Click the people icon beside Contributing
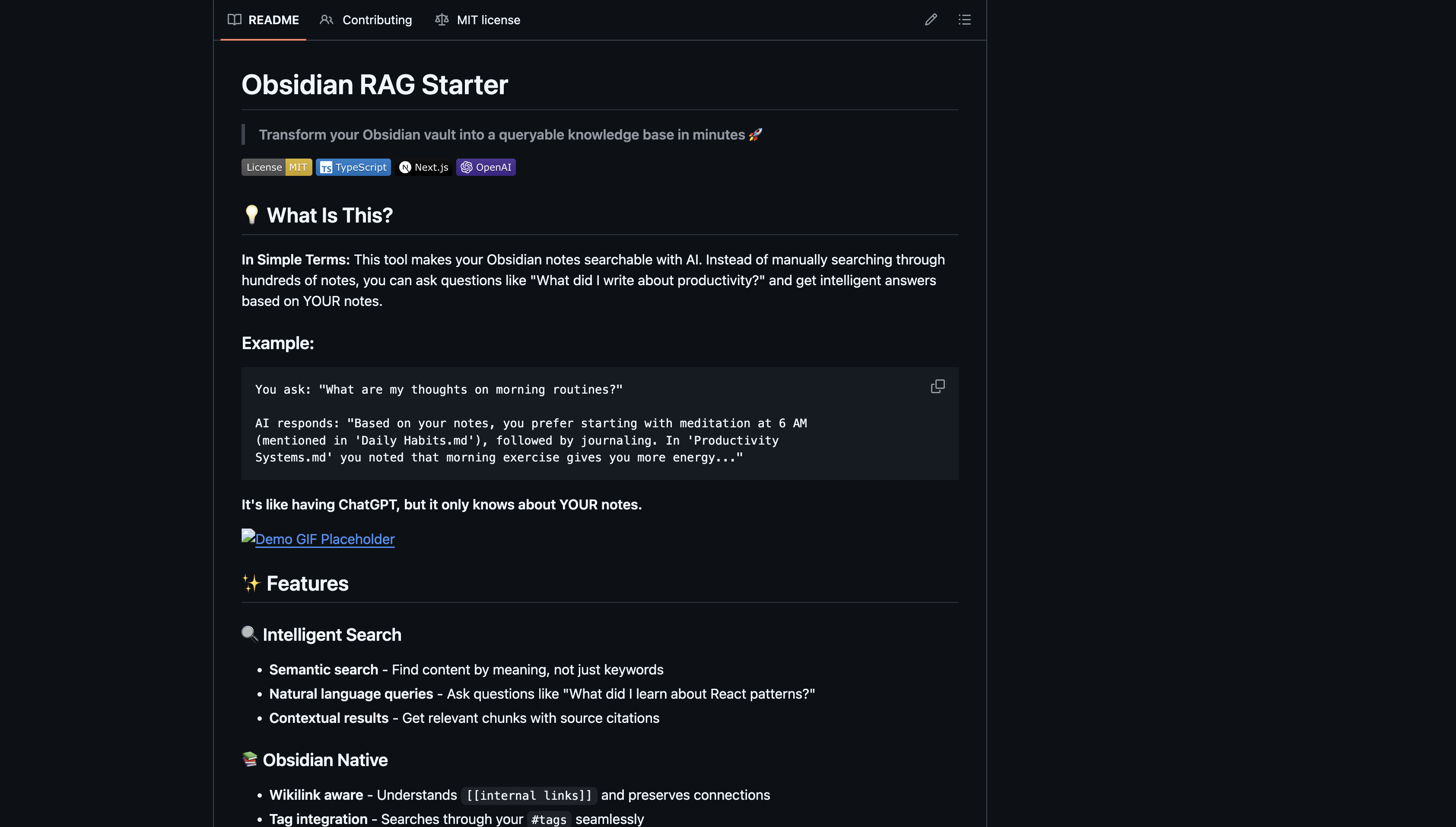 [x=327, y=19]
